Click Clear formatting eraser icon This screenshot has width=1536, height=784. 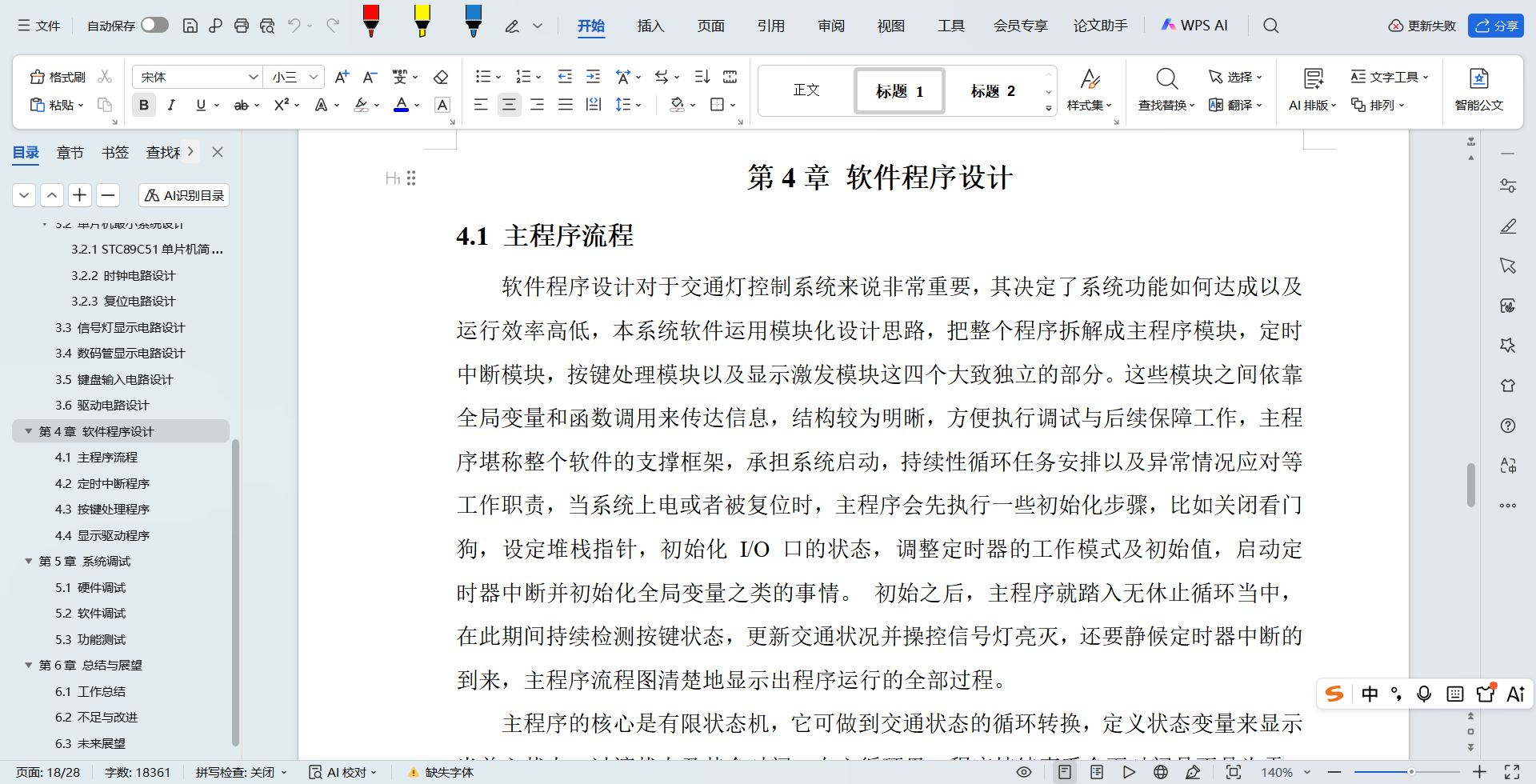pyautogui.click(x=441, y=77)
